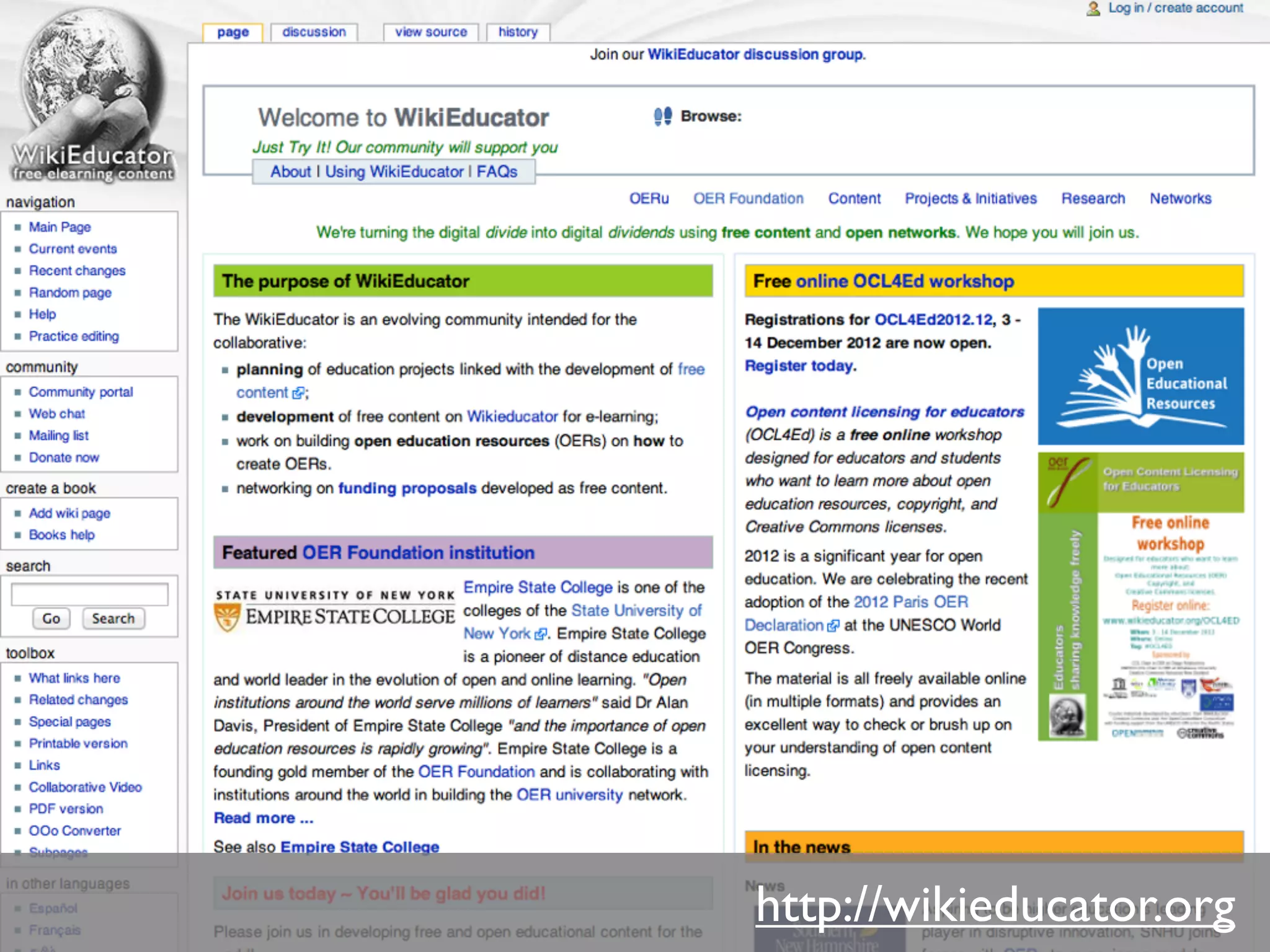
Task: Click the funding proposals link
Action: [407, 488]
